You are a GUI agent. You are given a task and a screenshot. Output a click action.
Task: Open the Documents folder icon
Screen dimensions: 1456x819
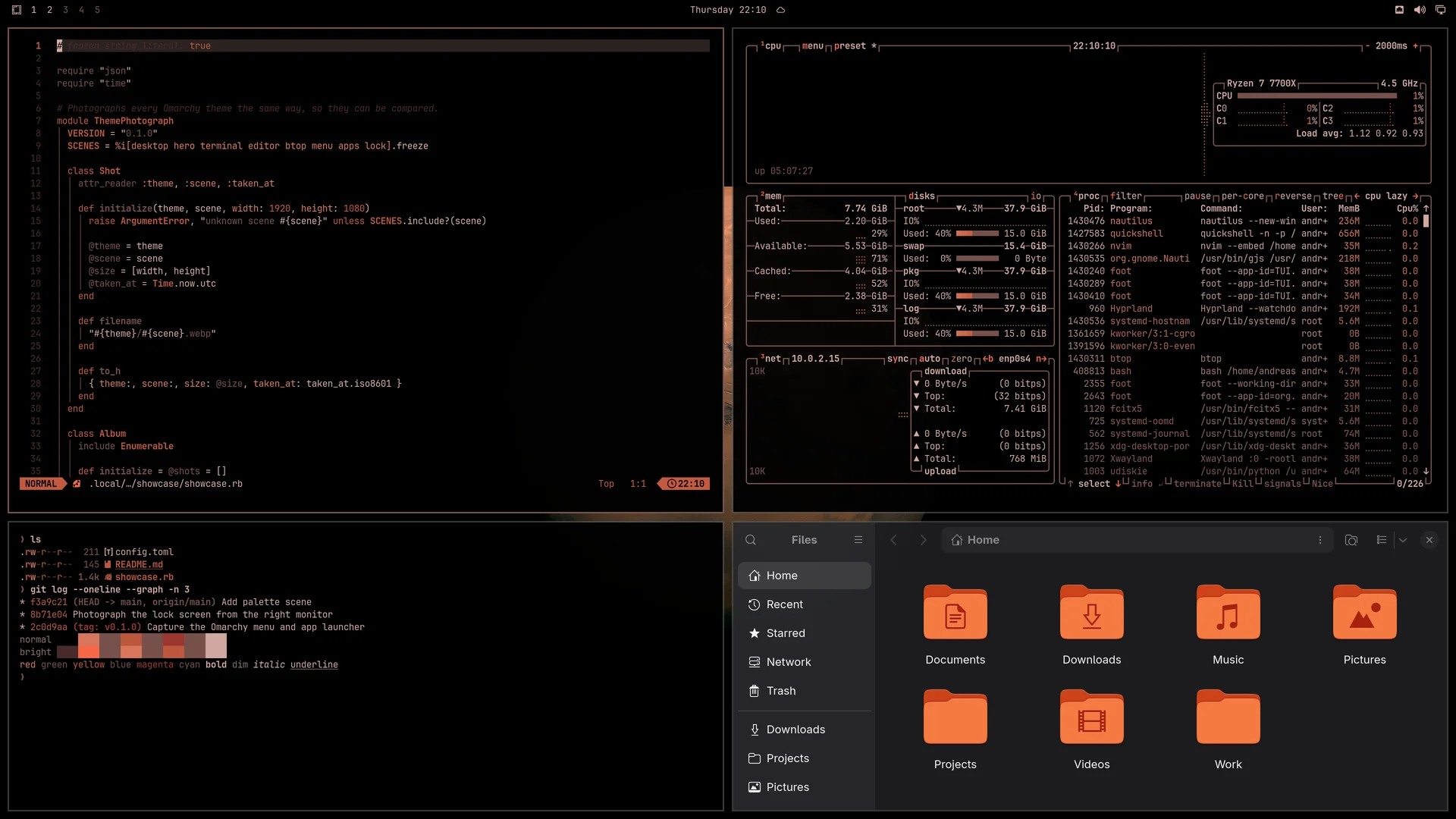(955, 612)
